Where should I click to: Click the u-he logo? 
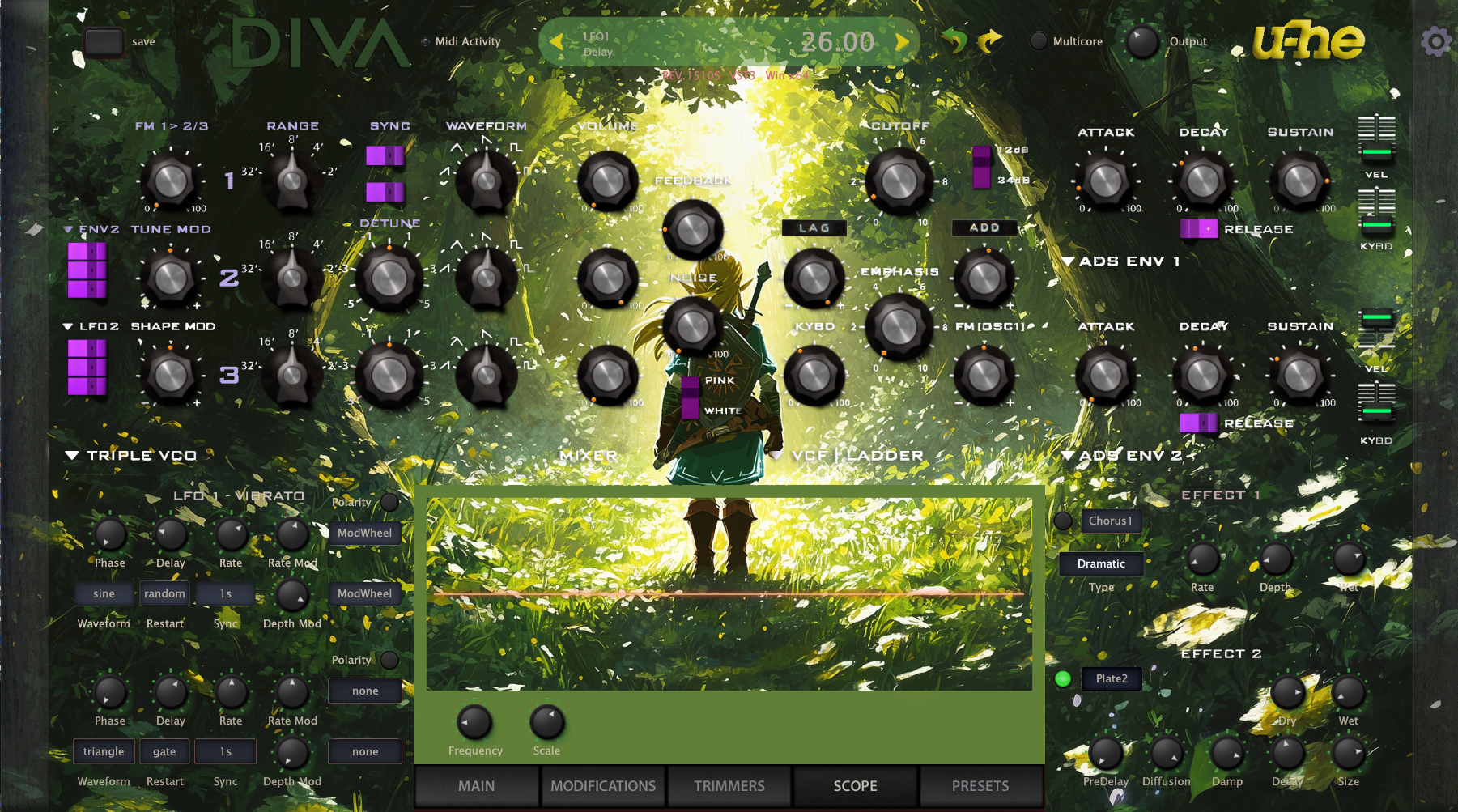coord(1308,42)
